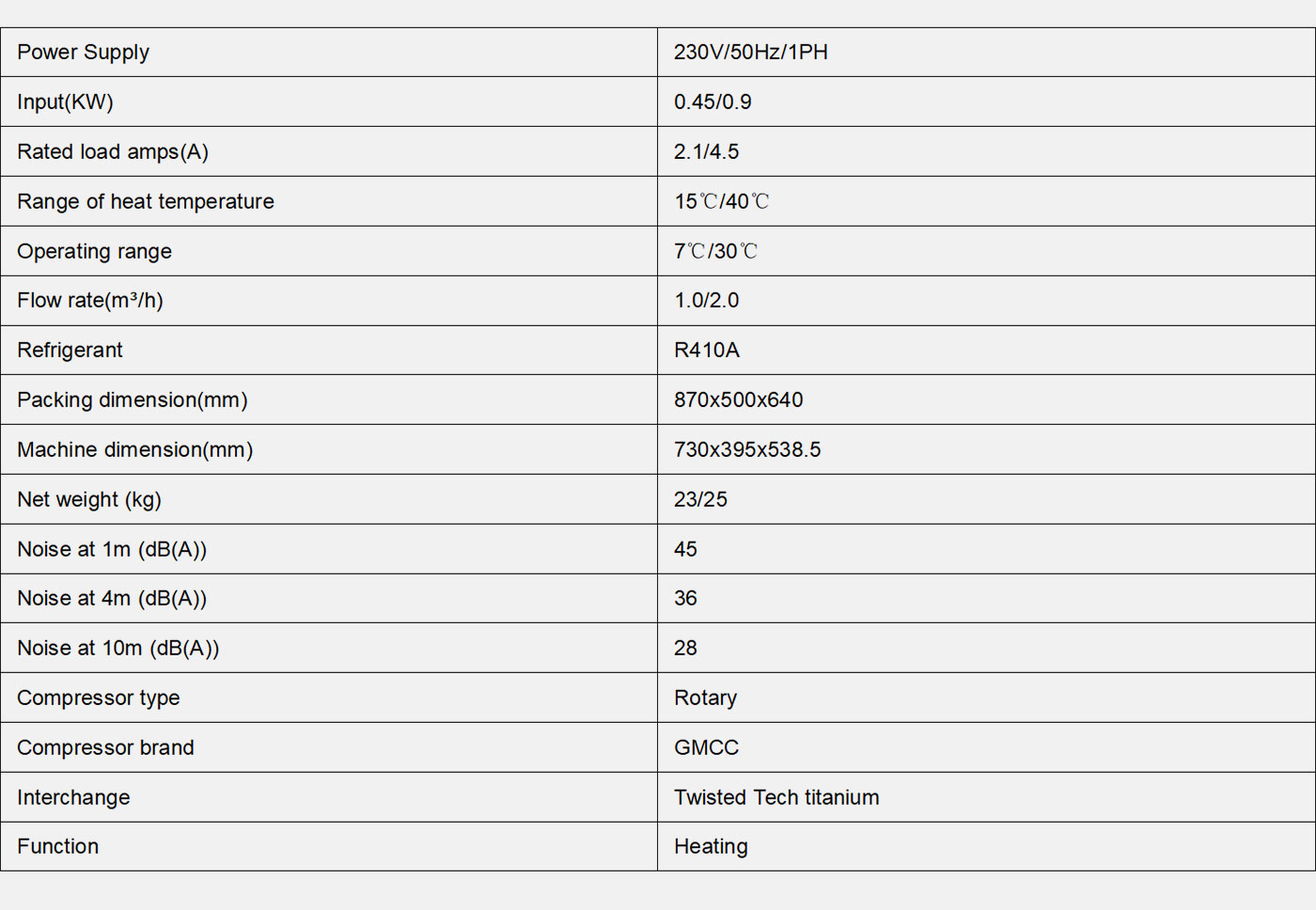1316x910 pixels.
Task: Click the Noise at 4m (dB(A)) label
Action: tap(112, 599)
